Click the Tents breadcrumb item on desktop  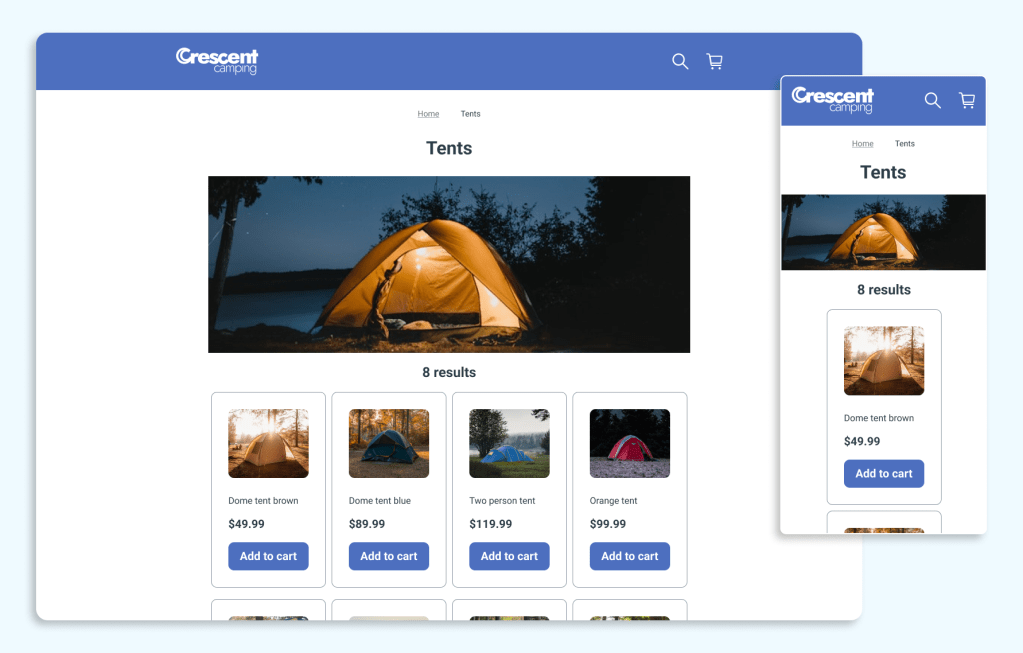click(470, 114)
